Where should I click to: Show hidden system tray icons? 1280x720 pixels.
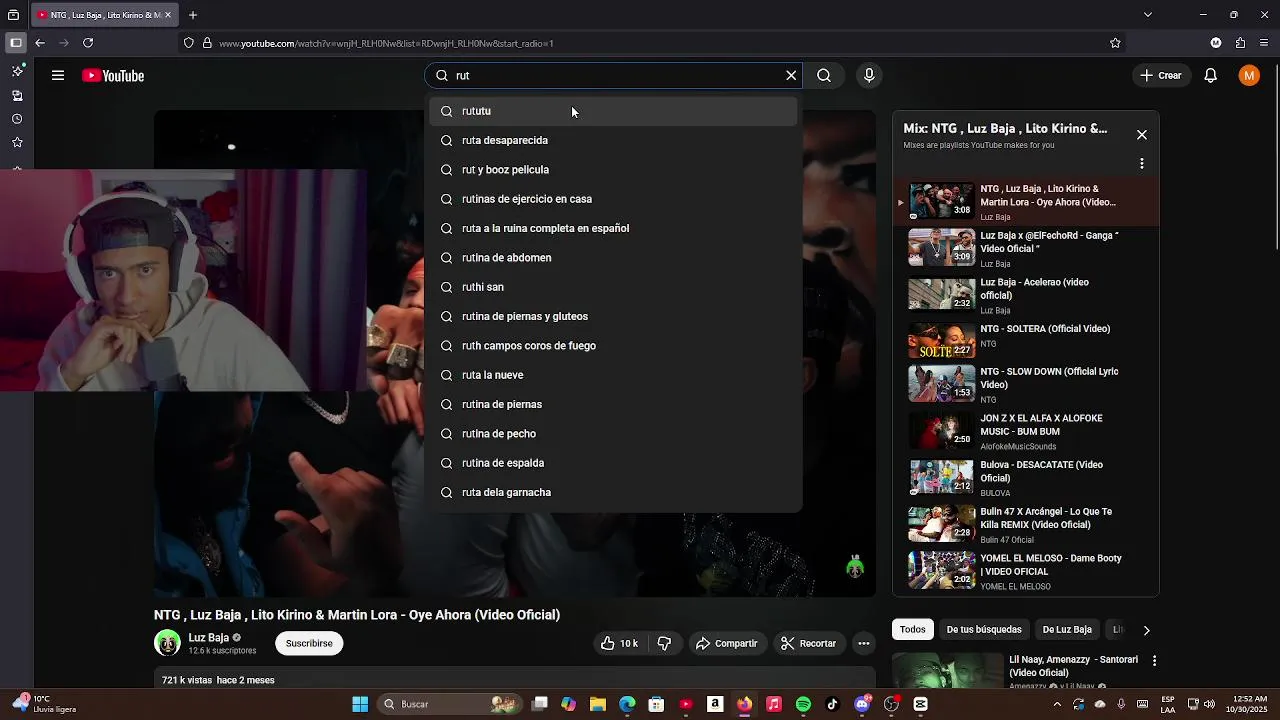[x=1057, y=705]
